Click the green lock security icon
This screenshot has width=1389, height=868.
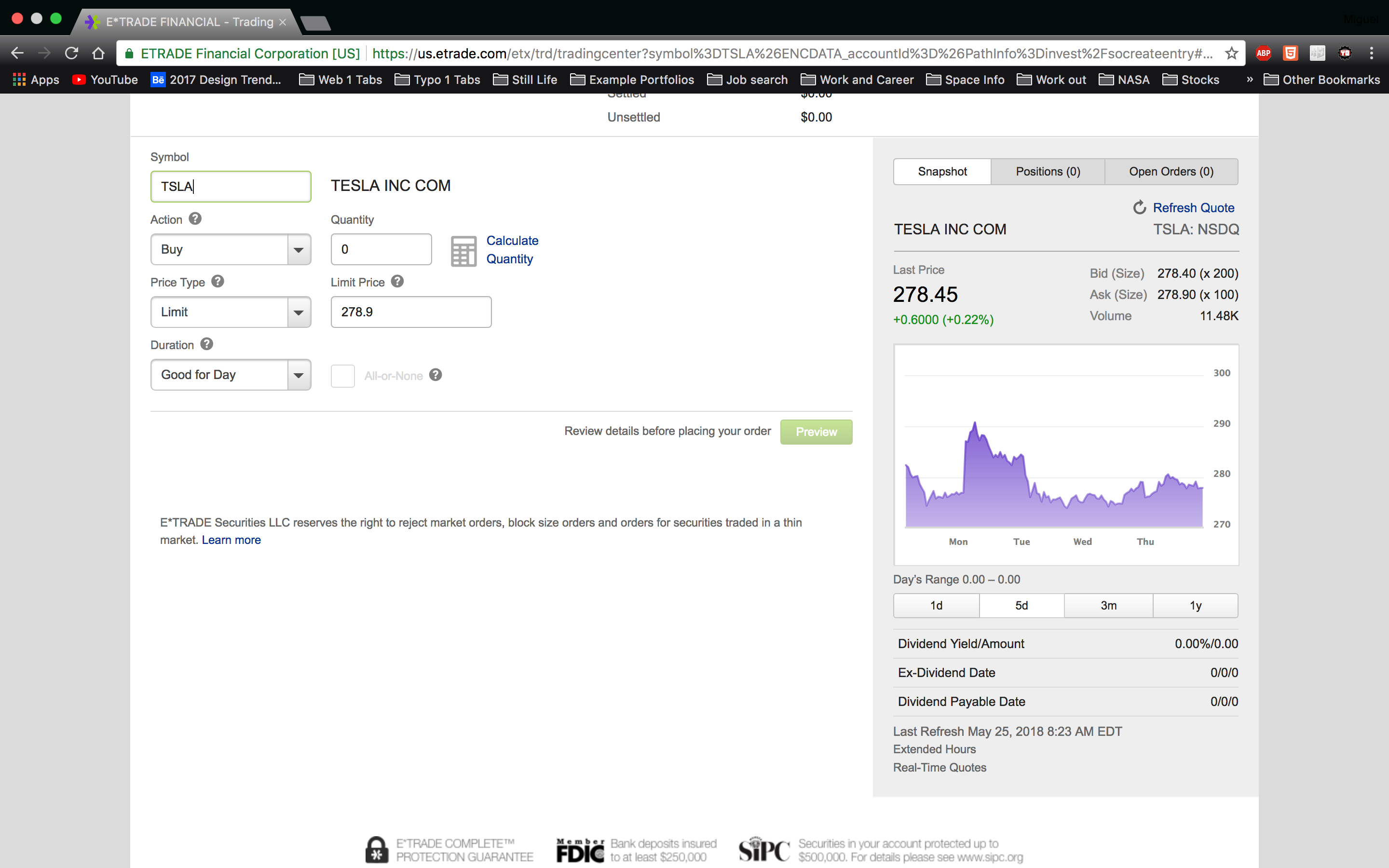[129, 54]
